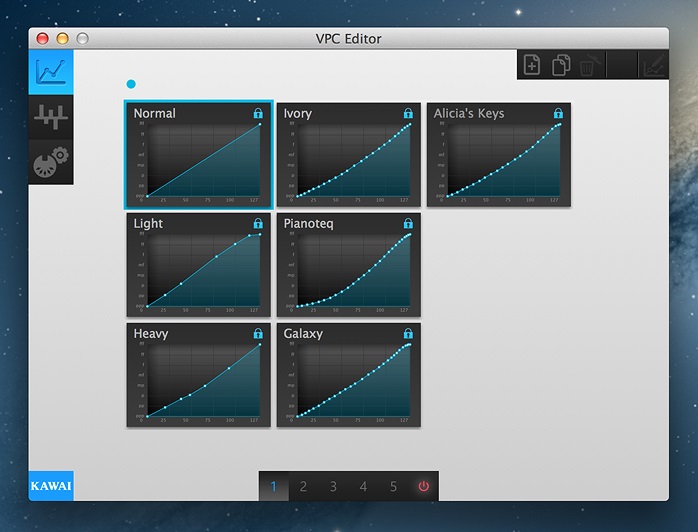Select the Heavy touch curve graph
698x532 pixels.
click(x=203, y=380)
